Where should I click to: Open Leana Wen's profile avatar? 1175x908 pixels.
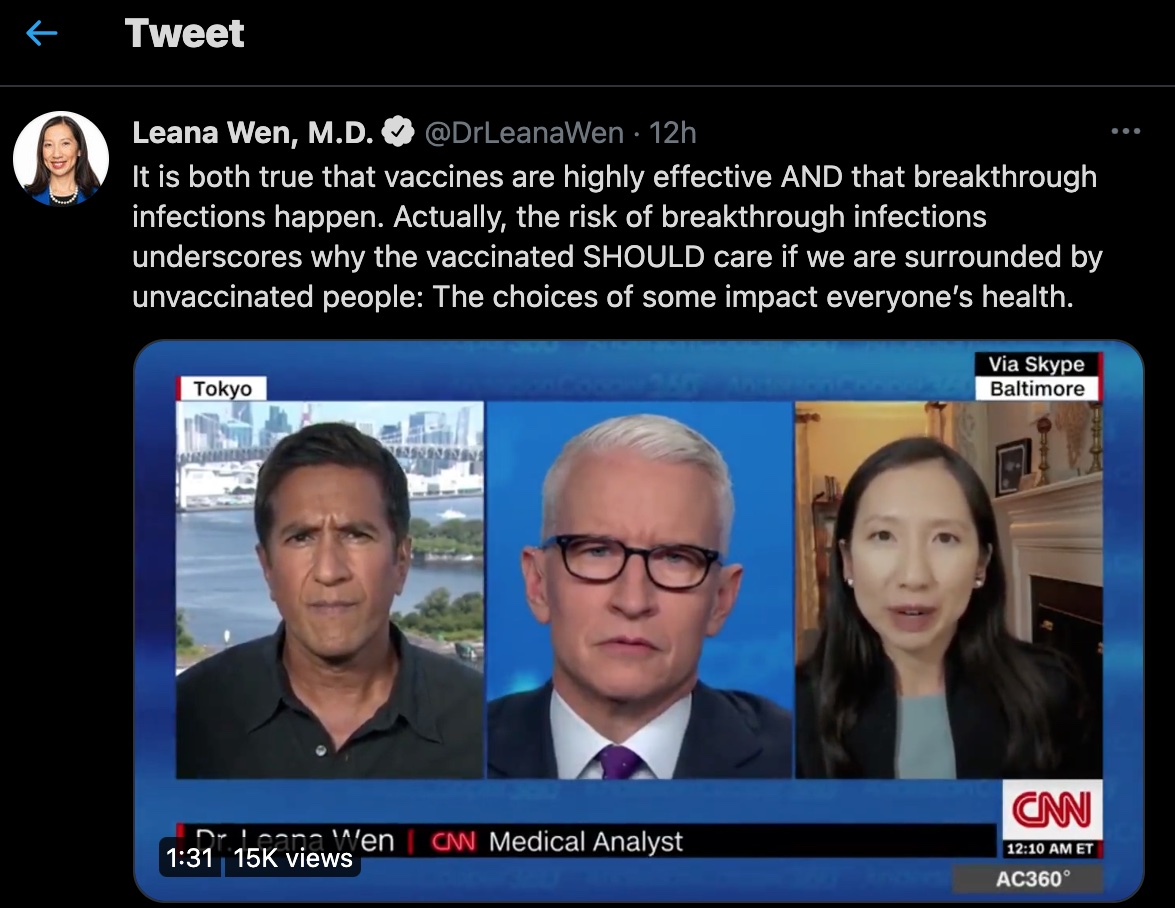coord(61,159)
